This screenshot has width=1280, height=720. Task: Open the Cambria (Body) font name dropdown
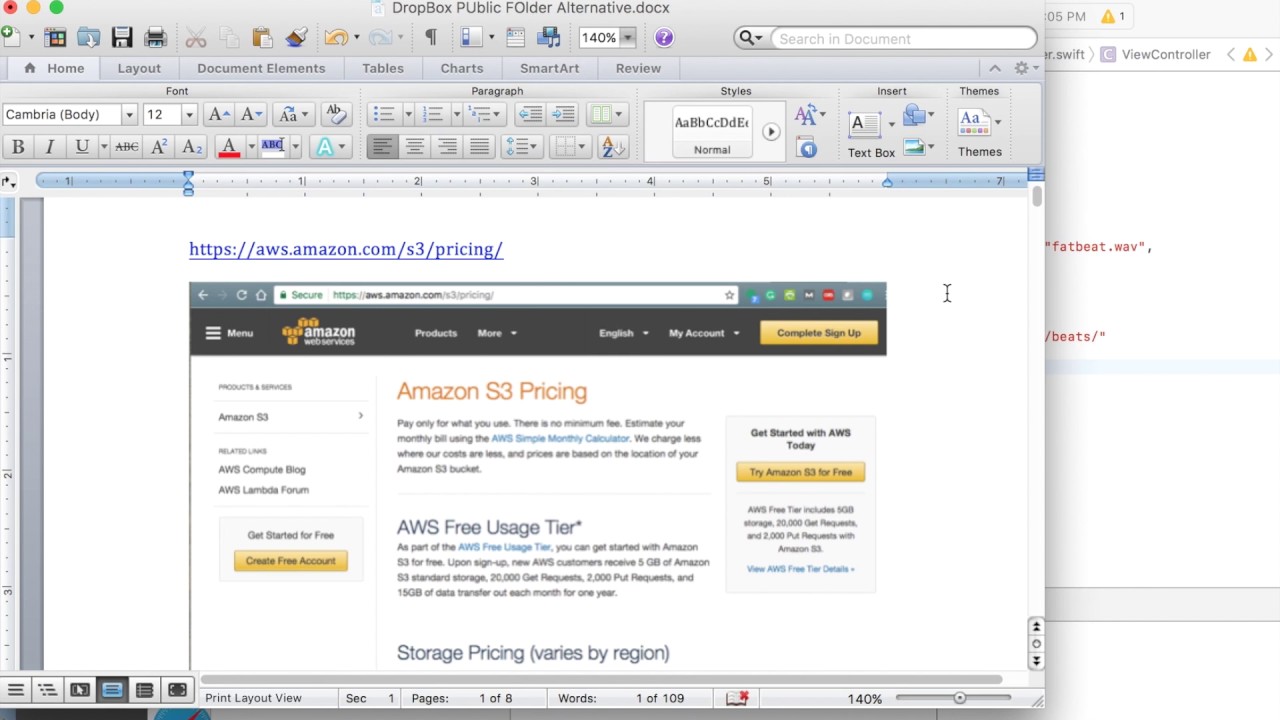pyautogui.click(x=129, y=115)
